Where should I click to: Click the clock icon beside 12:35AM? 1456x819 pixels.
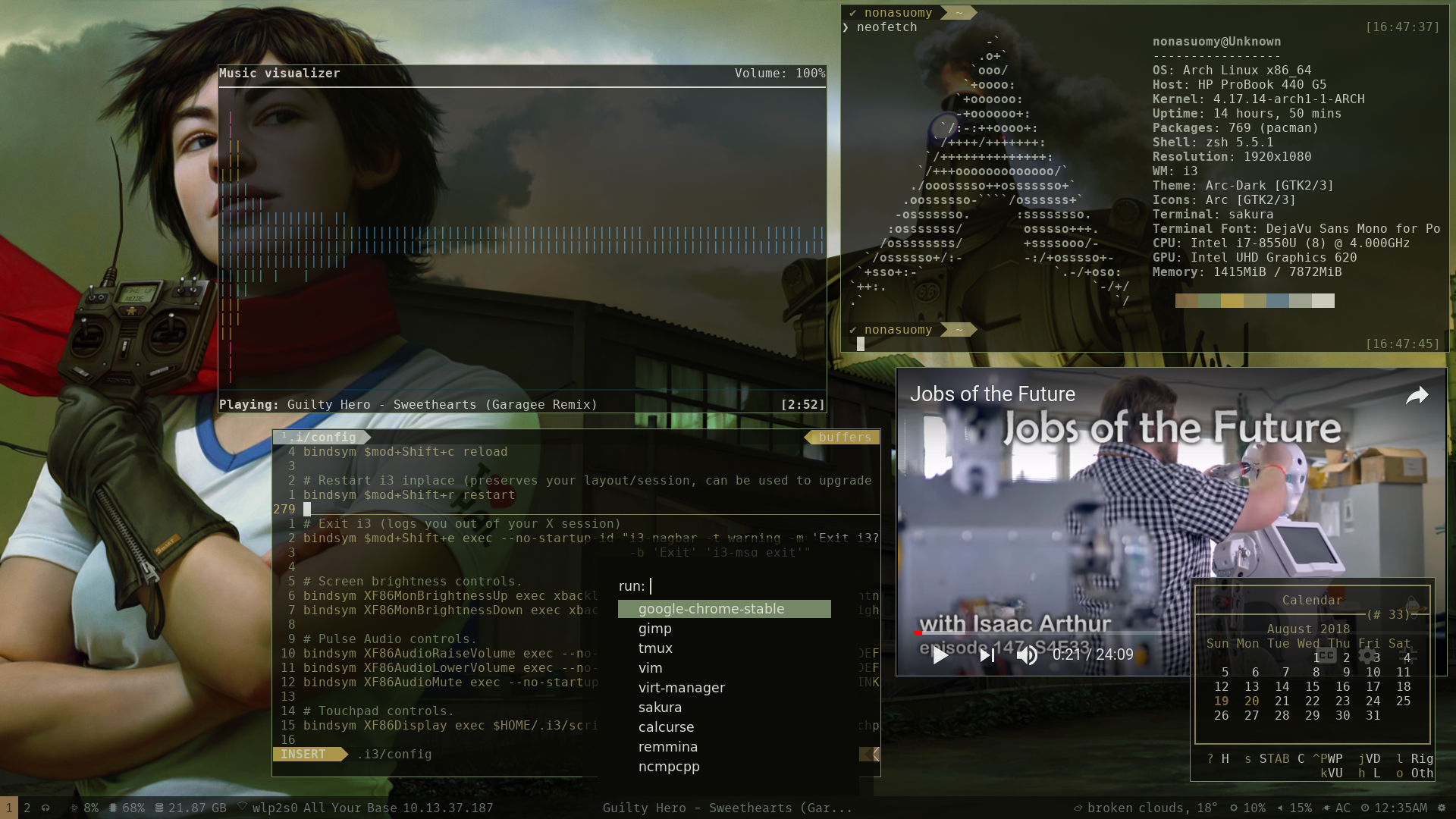tap(1365, 808)
